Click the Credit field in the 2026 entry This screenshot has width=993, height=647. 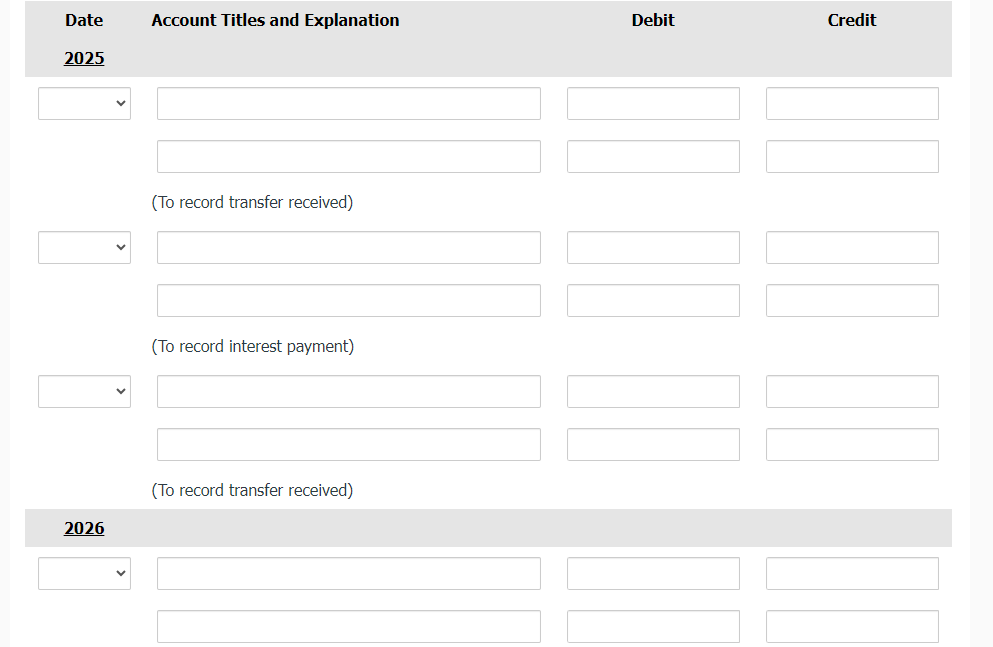(851, 573)
